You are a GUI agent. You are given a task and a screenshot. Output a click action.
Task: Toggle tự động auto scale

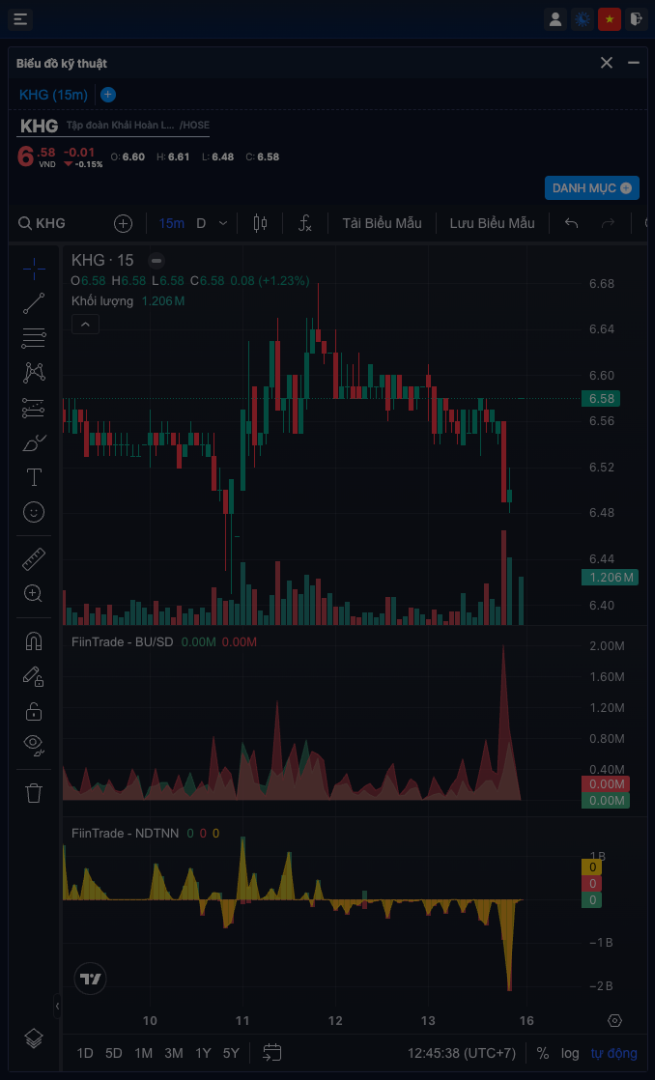click(614, 1053)
